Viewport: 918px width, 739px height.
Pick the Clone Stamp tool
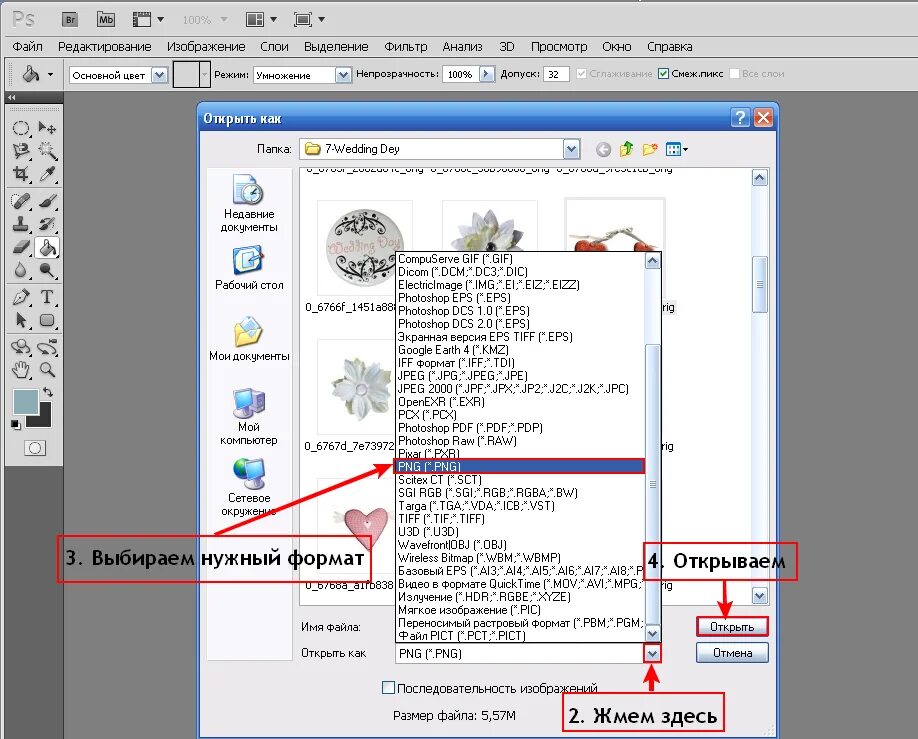(21, 224)
